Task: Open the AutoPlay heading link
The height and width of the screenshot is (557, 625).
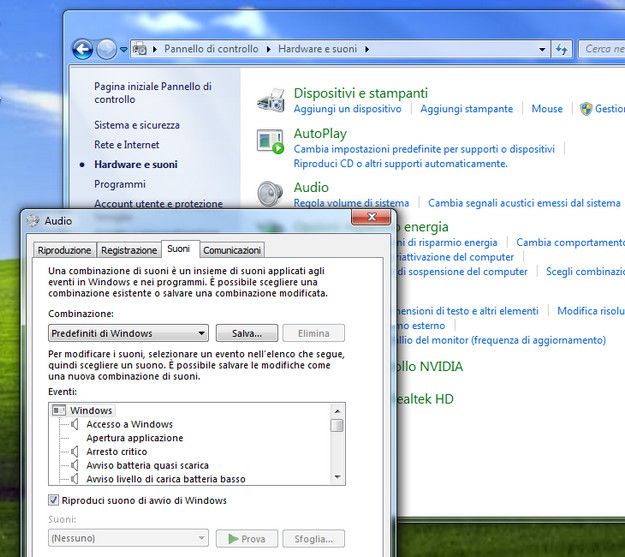Action: click(x=320, y=134)
